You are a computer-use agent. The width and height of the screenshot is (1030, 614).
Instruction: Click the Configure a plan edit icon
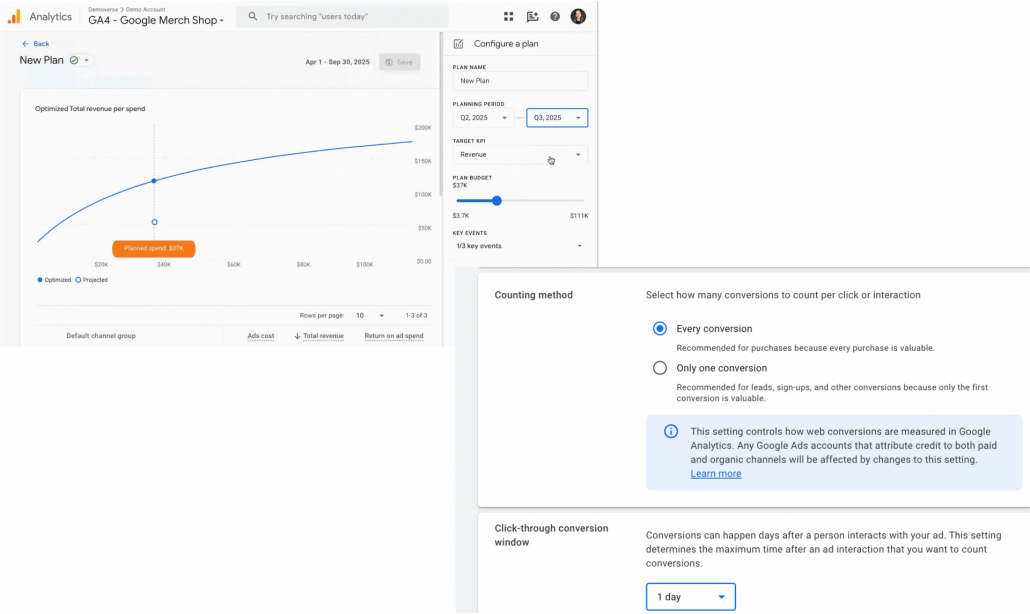458,44
